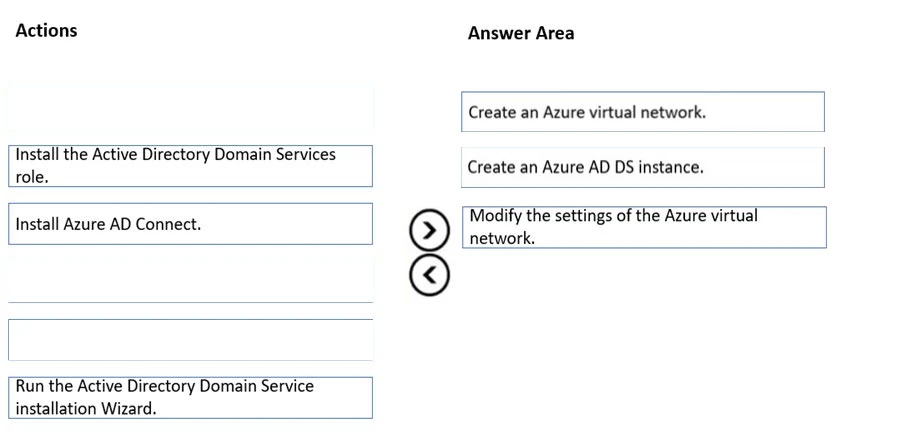This screenshot has height=438, width=905.
Task: Pick the Azure AD Connect installation step
Action: (x=190, y=224)
